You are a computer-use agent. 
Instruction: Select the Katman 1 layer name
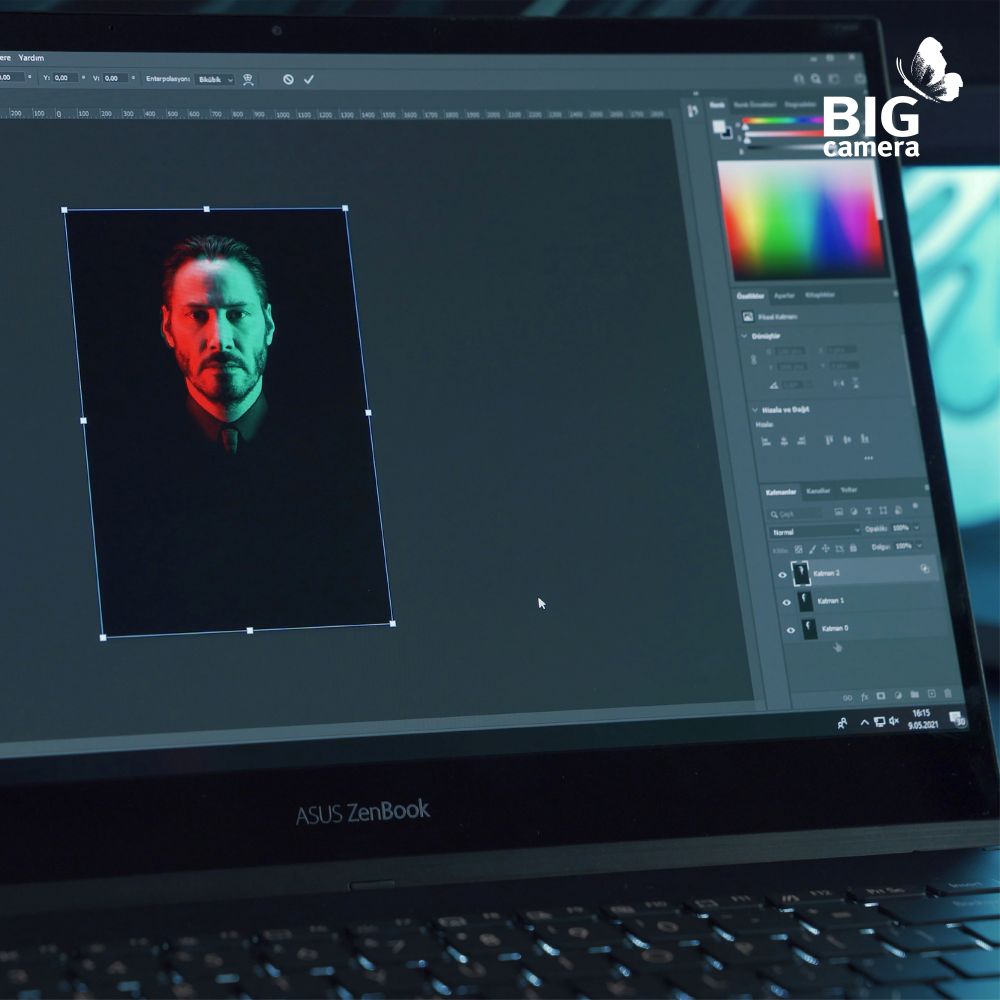830,601
